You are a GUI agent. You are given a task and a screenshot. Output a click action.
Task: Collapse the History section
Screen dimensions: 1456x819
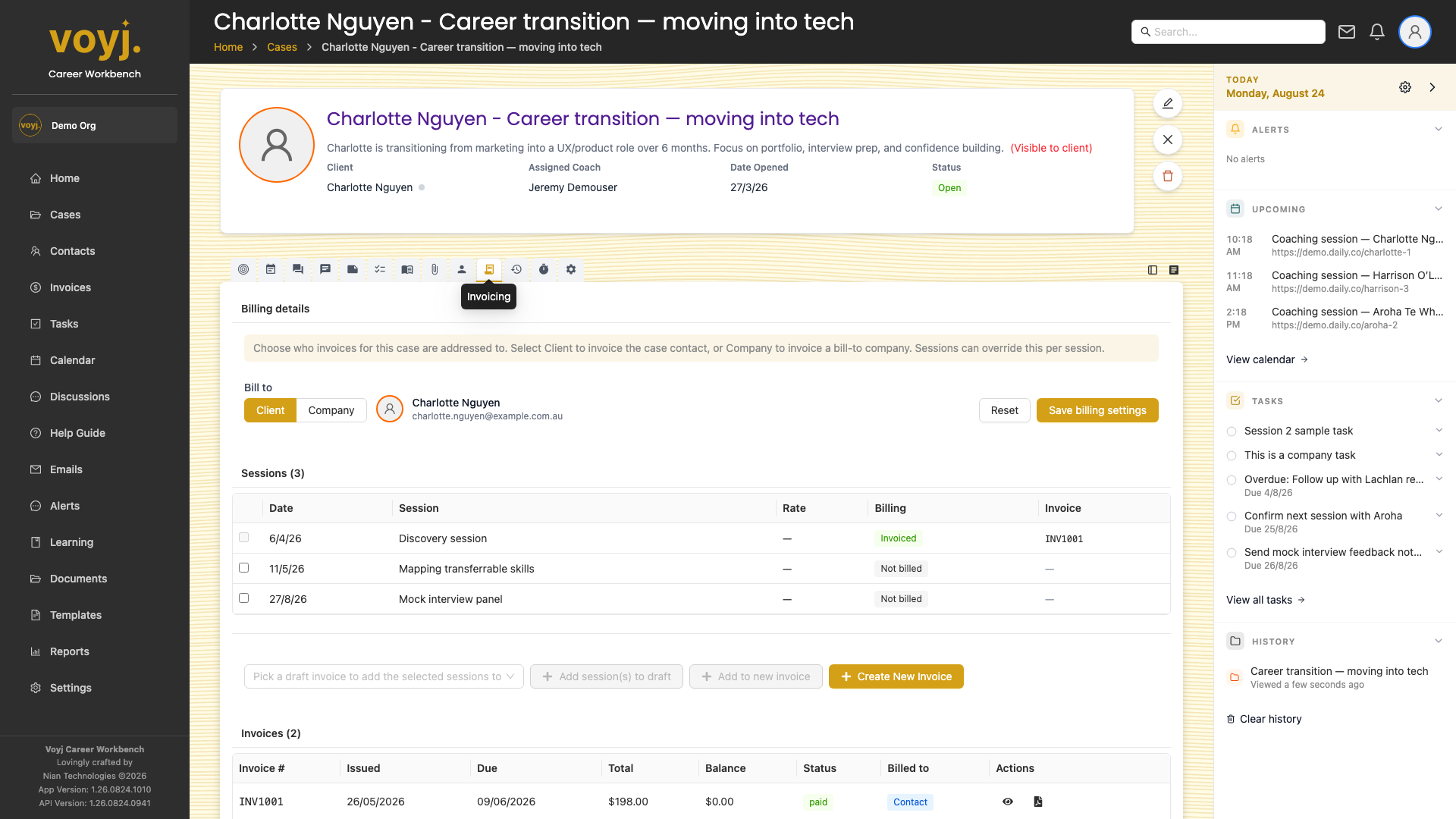(1439, 641)
